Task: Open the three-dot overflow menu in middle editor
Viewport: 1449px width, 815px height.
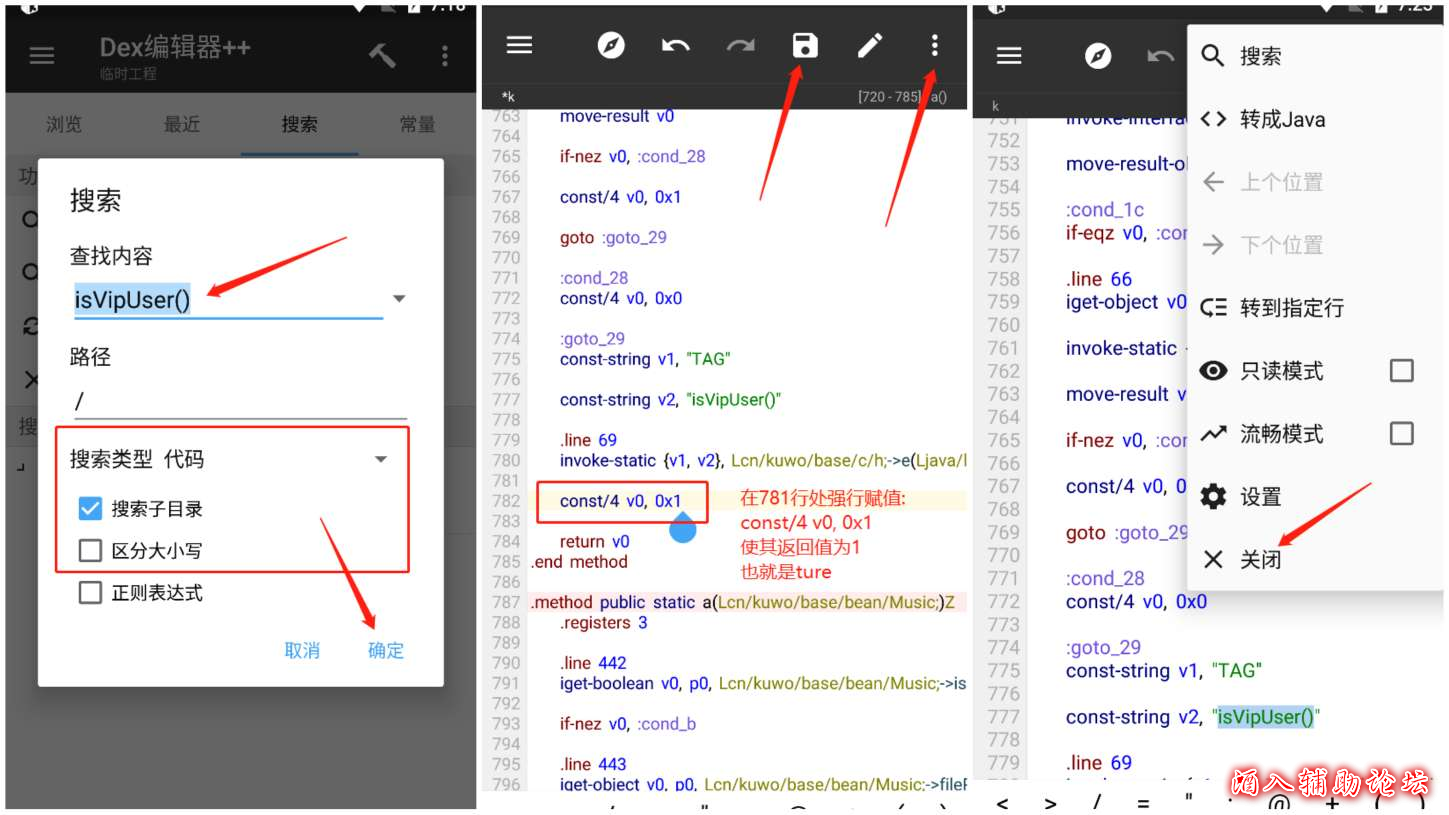Action: [x=934, y=45]
